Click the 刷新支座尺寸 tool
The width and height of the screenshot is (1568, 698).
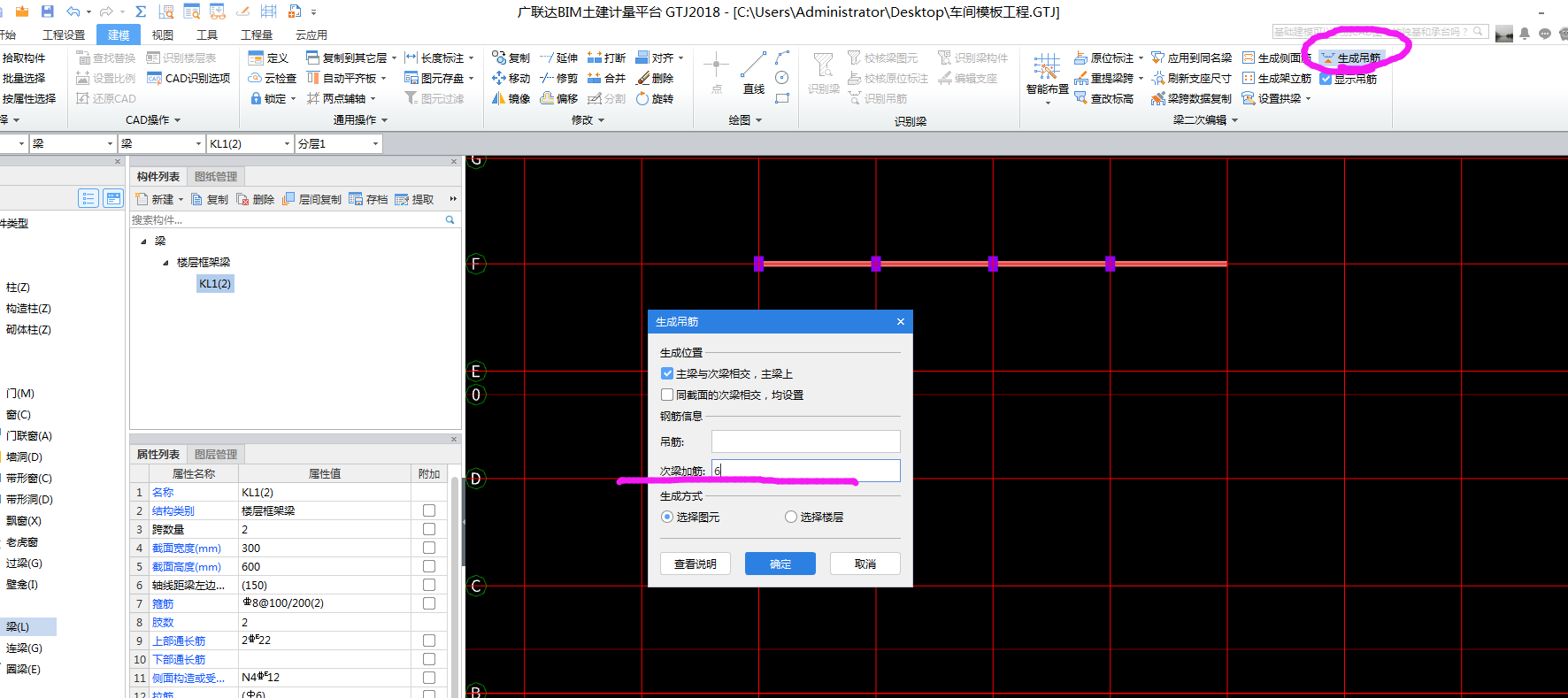coord(1191,78)
